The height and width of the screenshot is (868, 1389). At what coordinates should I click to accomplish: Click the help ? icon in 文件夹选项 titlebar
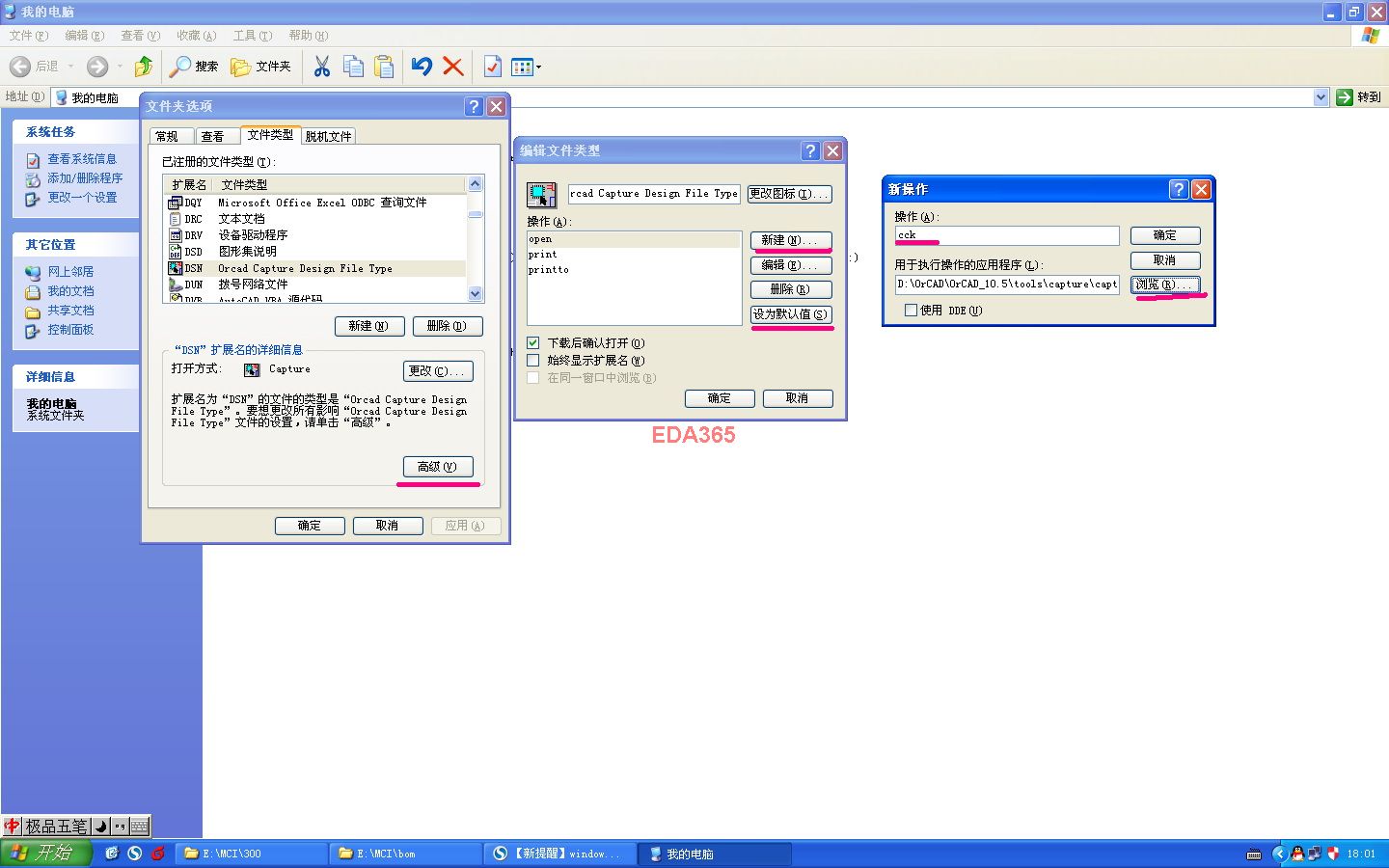pos(474,106)
